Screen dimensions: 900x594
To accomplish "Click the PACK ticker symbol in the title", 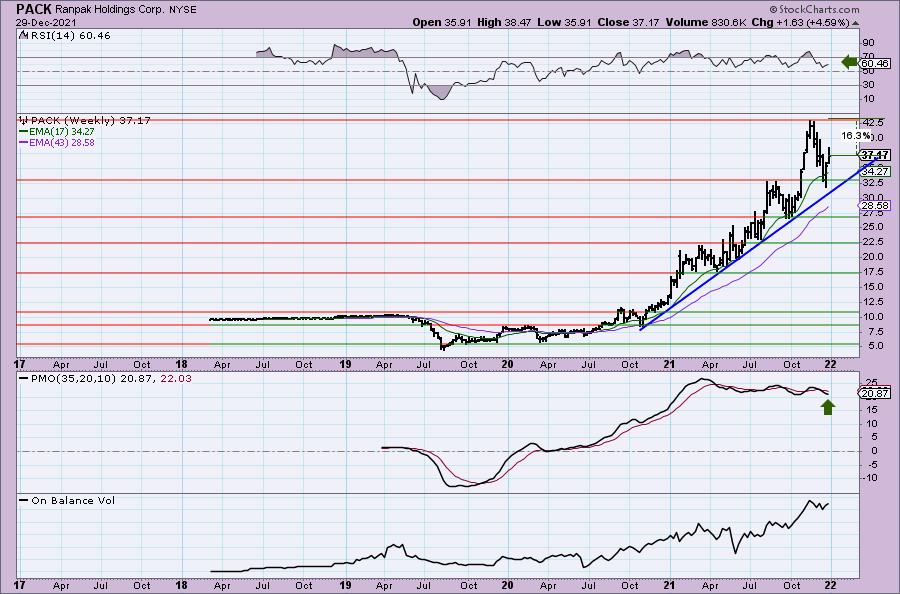I will click(34, 9).
